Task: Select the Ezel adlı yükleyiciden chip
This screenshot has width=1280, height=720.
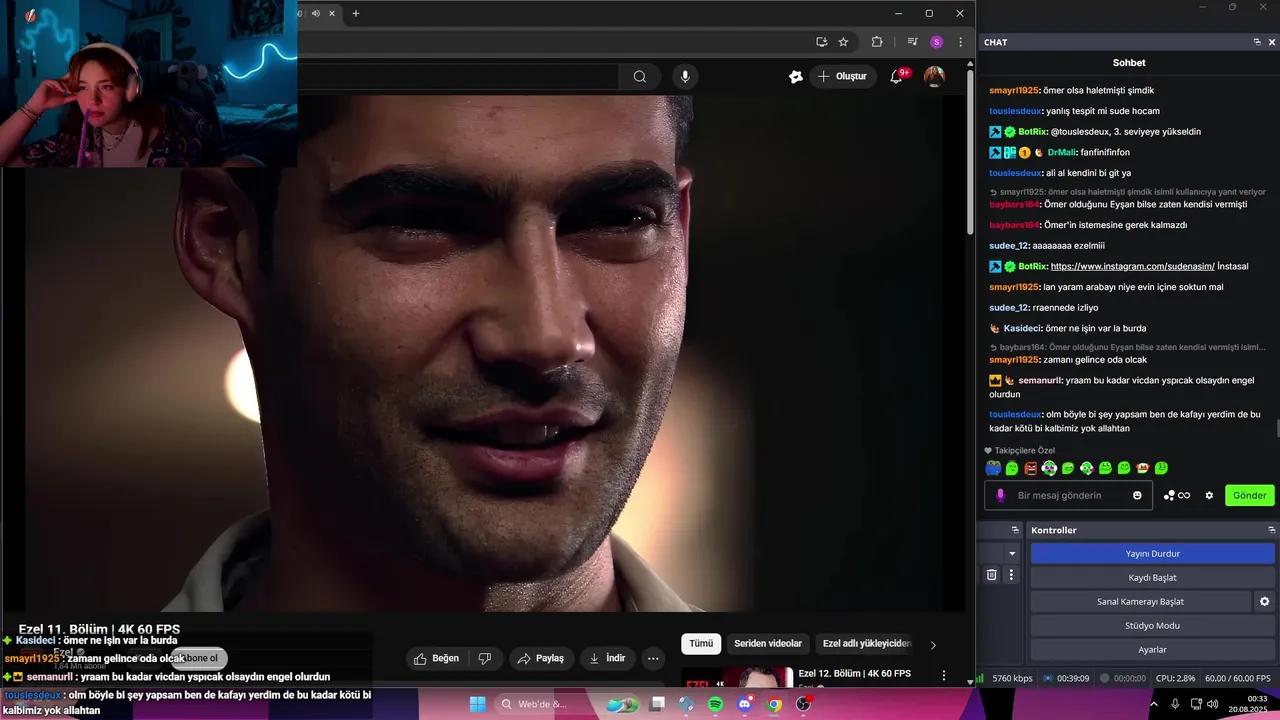Action: (867, 644)
